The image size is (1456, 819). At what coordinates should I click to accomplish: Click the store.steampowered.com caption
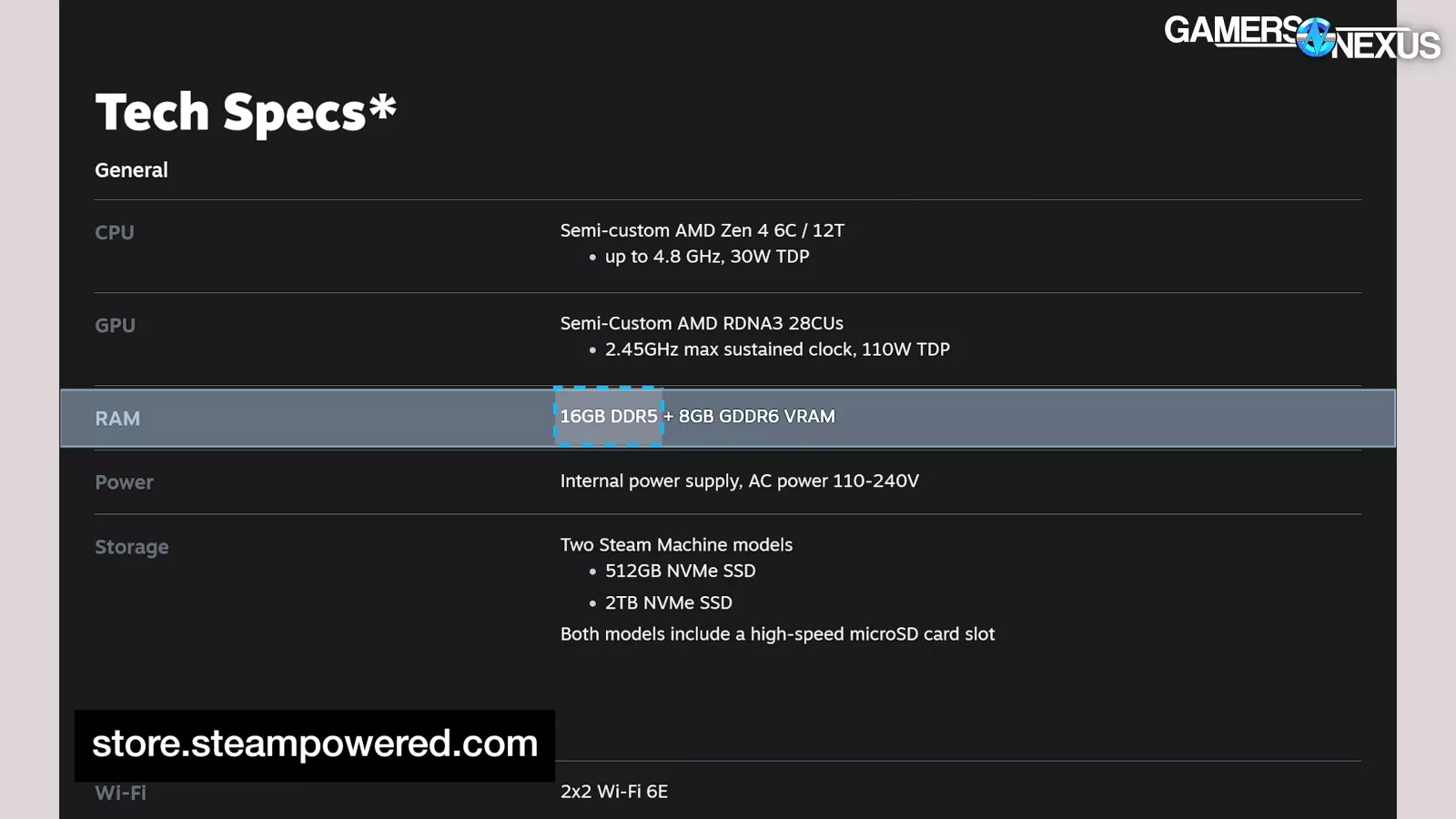coord(315,744)
